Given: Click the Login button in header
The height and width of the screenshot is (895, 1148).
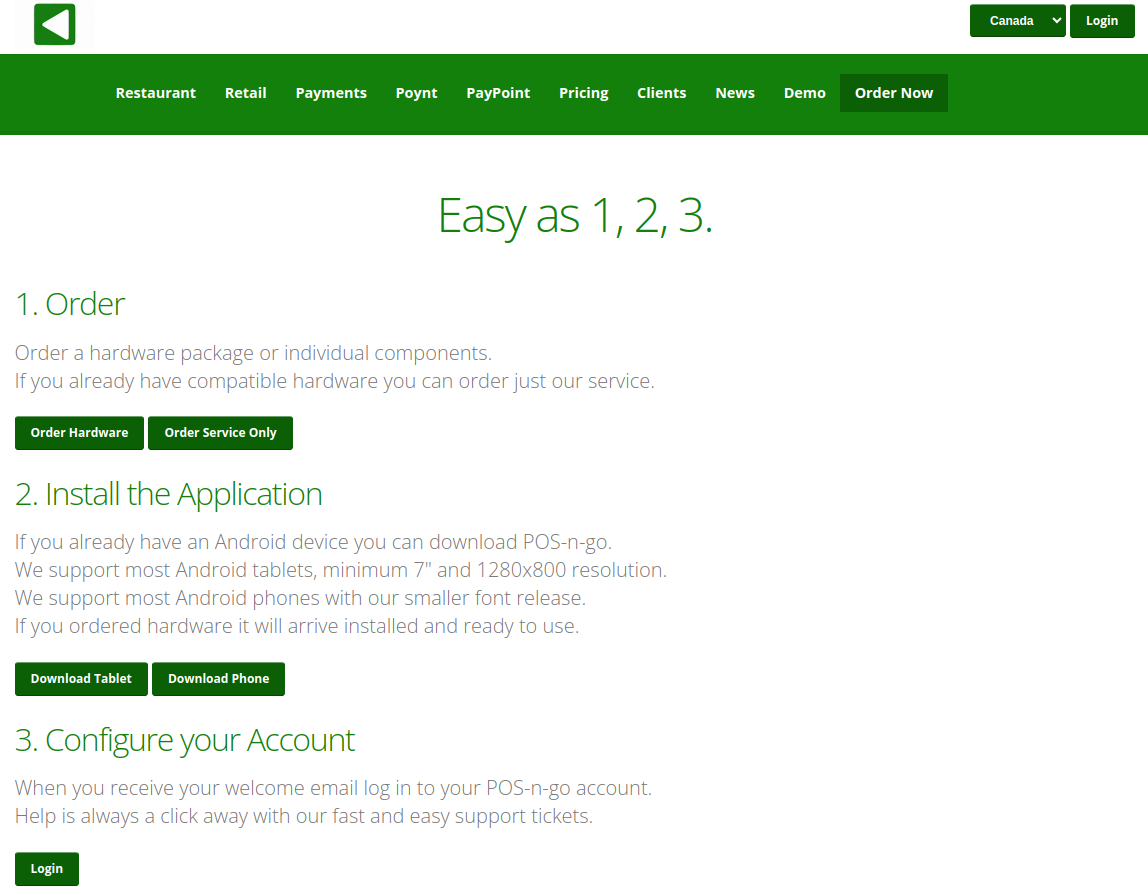Looking at the screenshot, I should [1102, 21].
